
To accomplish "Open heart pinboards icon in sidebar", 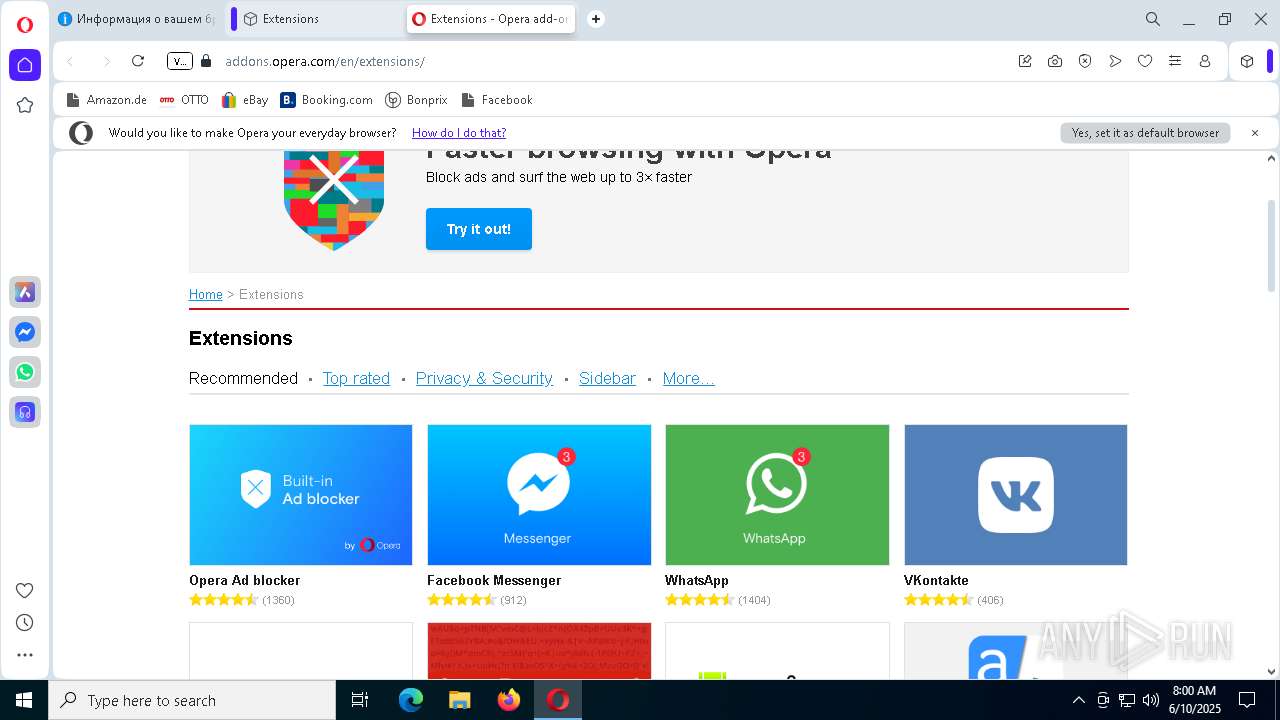I will (x=25, y=590).
